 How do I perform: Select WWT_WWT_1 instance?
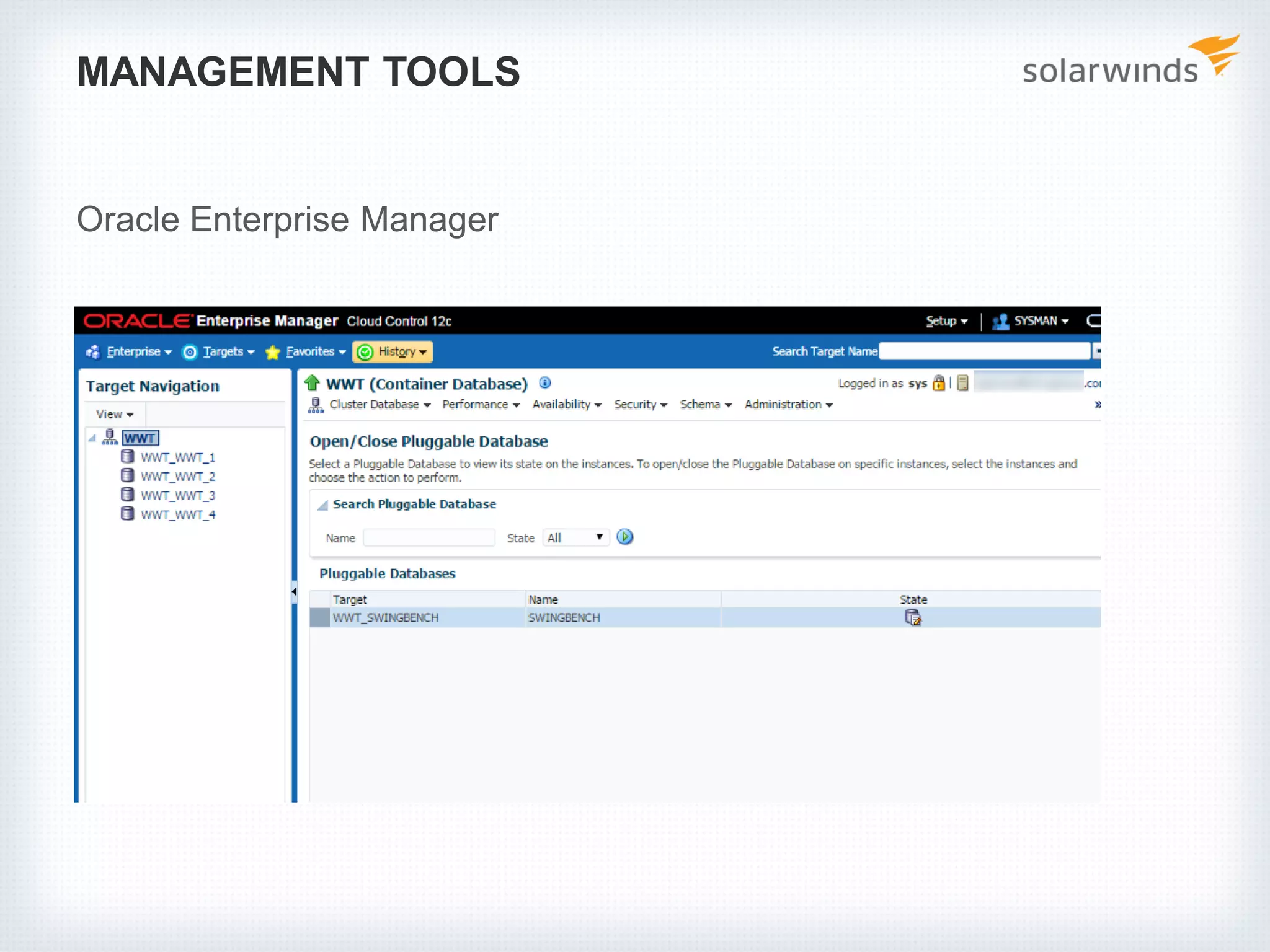pos(178,457)
